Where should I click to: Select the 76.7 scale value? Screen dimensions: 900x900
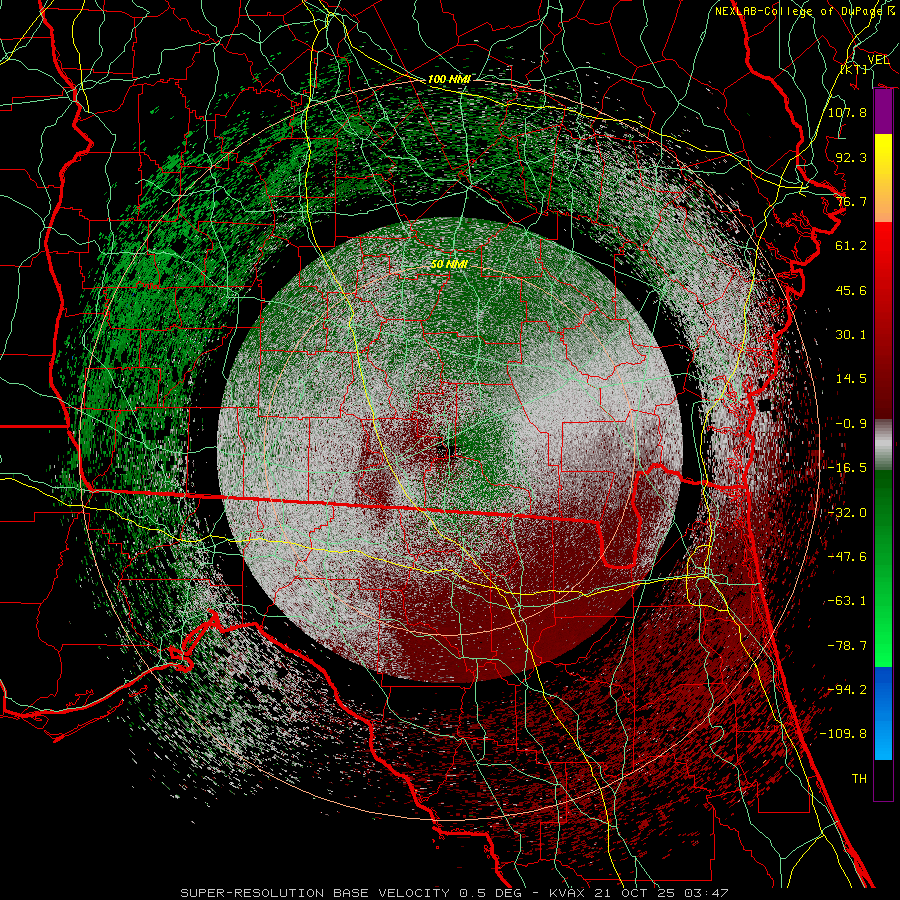tap(851, 201)
